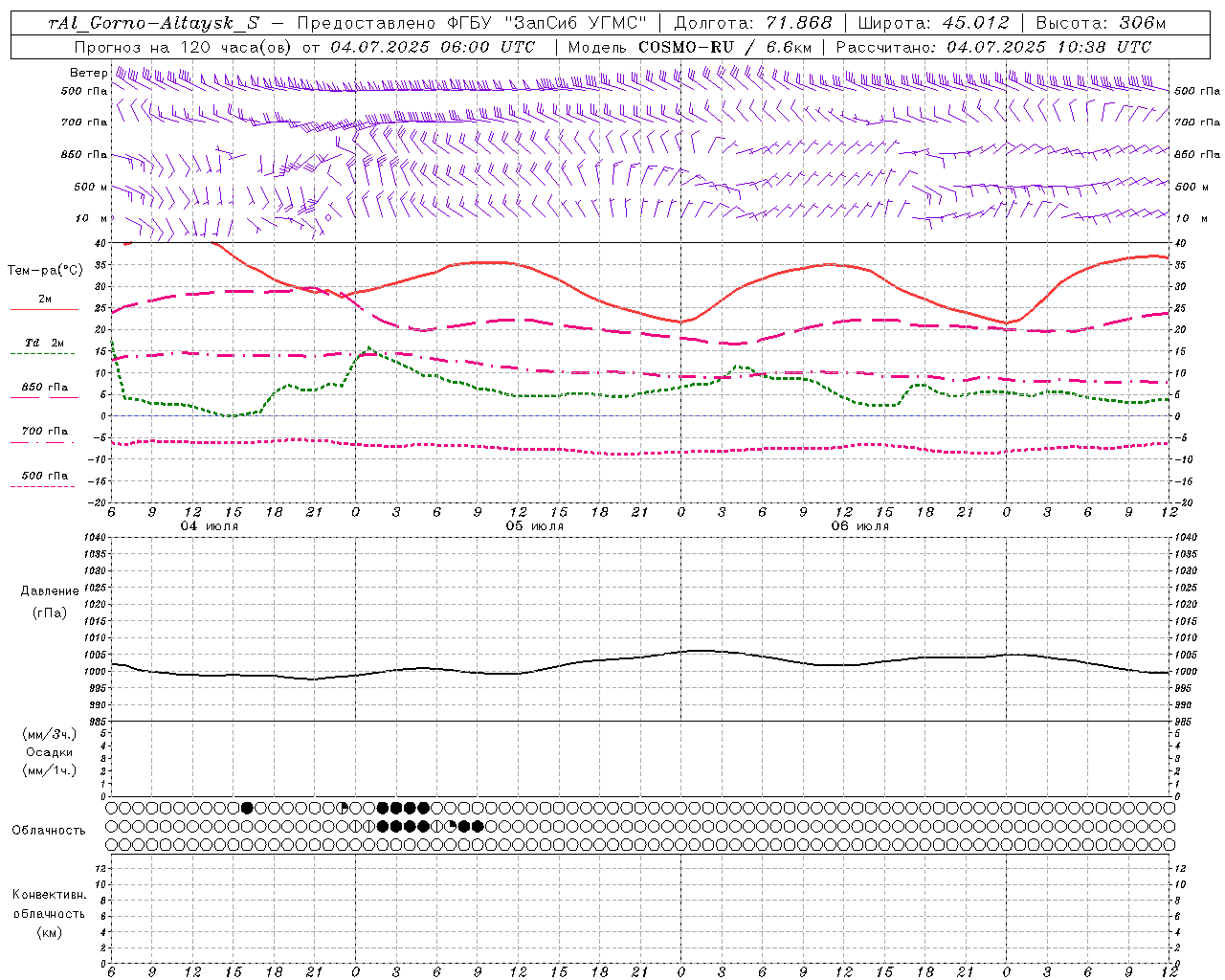Click the 06 июля date label

coord(859,526)
